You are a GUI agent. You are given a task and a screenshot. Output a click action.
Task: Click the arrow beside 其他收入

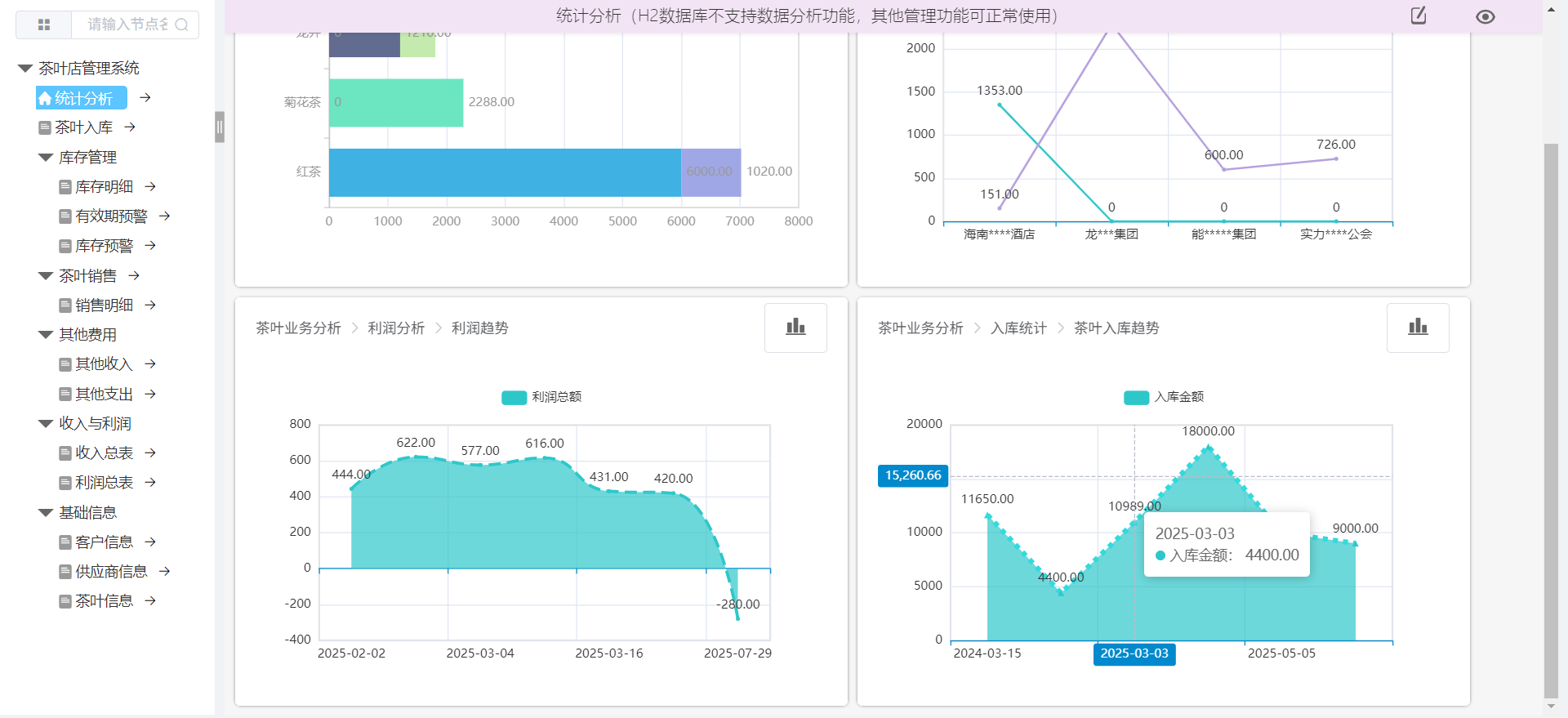[150, 364]
